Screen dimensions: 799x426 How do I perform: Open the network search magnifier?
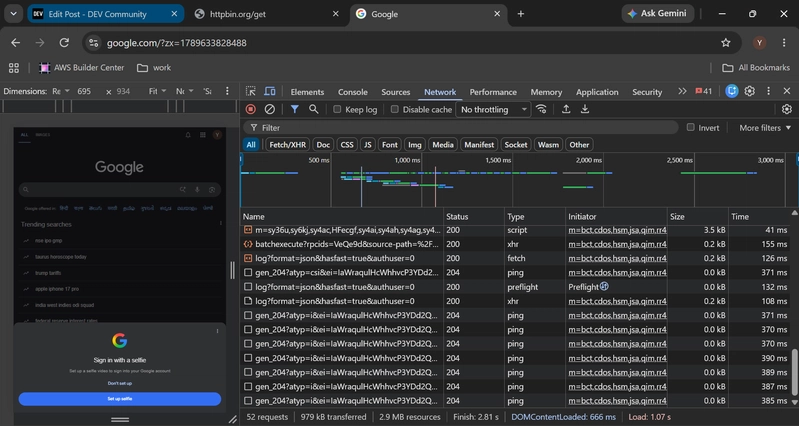pyautogui.click(x=314, y=109)
